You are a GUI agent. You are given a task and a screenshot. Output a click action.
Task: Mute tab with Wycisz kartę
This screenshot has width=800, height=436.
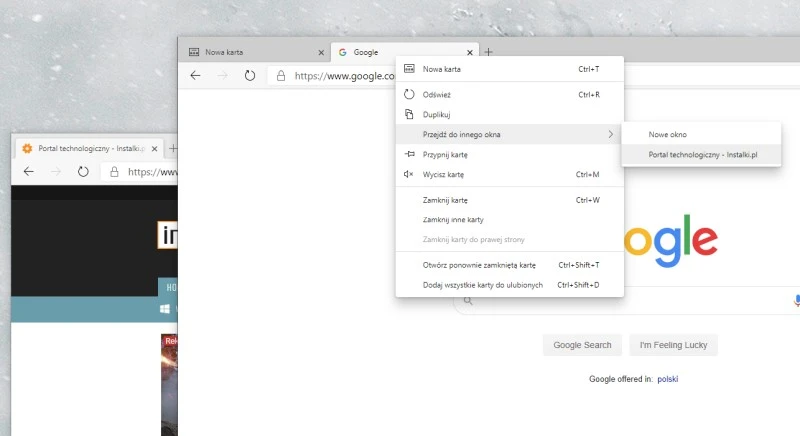coord(443,175)
